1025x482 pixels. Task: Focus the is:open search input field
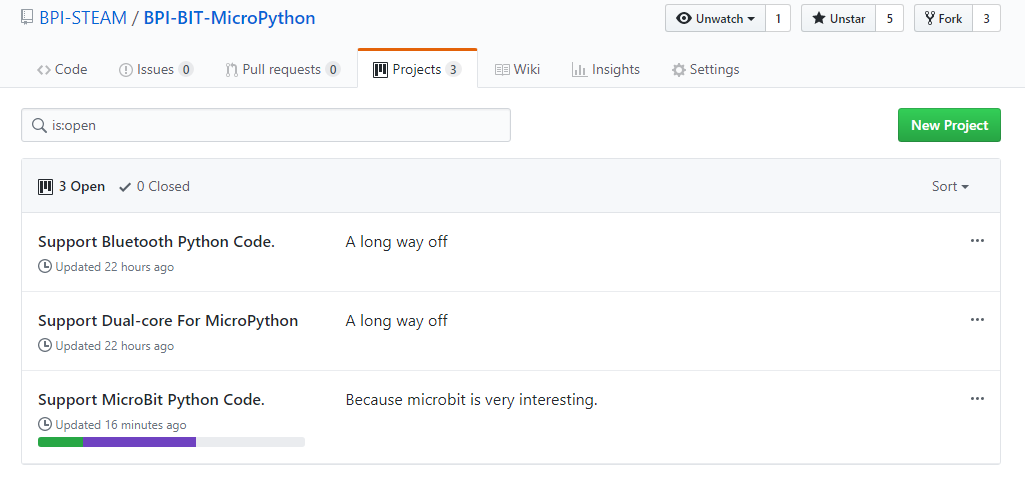click(275, 126)
